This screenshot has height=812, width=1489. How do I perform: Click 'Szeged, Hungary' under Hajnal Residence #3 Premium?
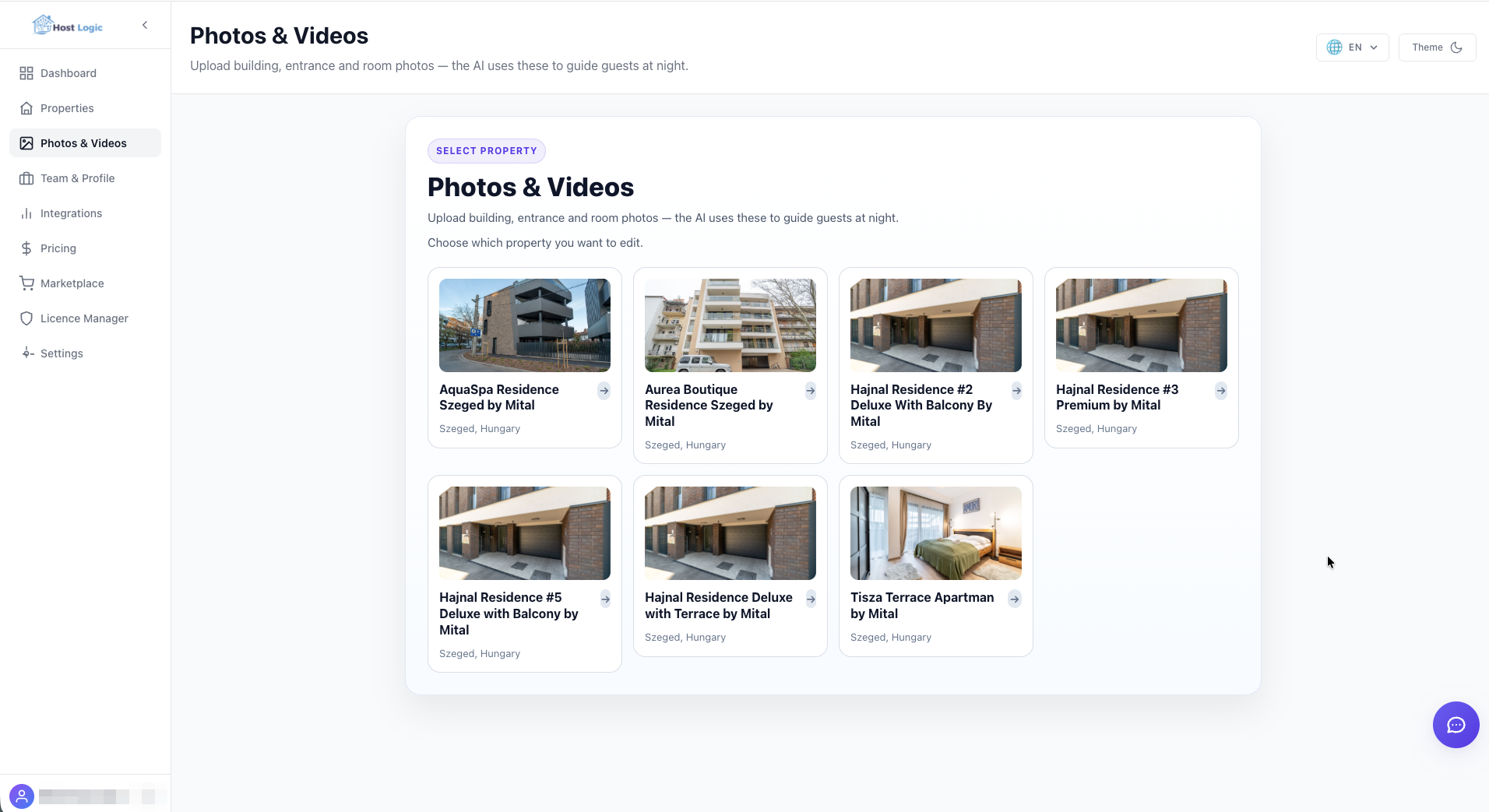(1097, 429)
